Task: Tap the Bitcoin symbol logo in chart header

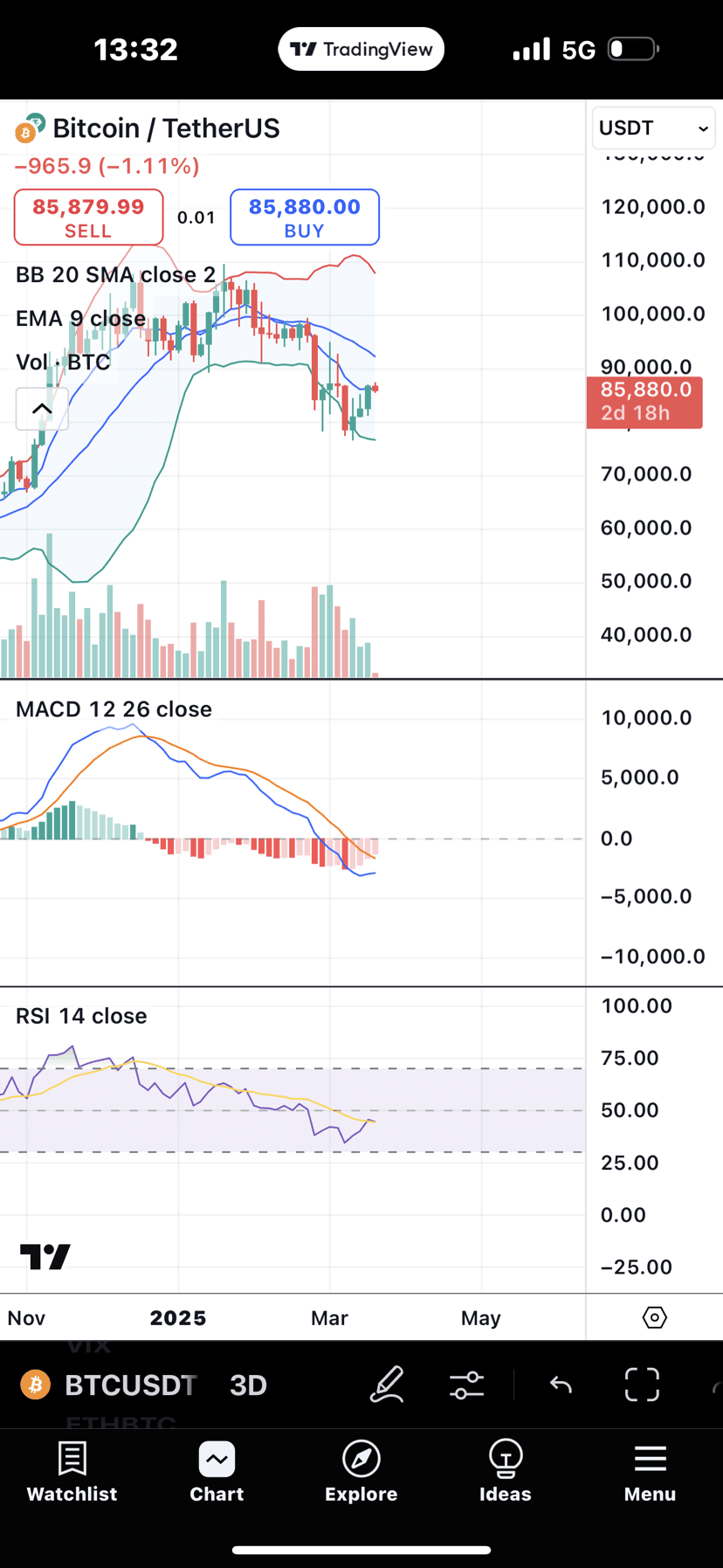Action: [x=30, y=128]
